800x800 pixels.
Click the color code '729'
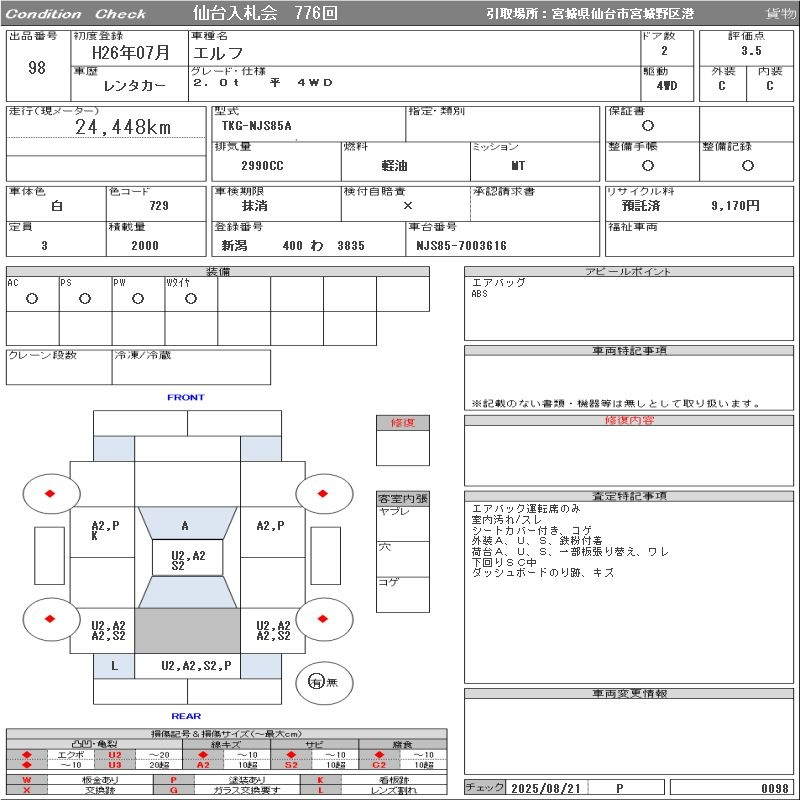click(x=159, y=206)
